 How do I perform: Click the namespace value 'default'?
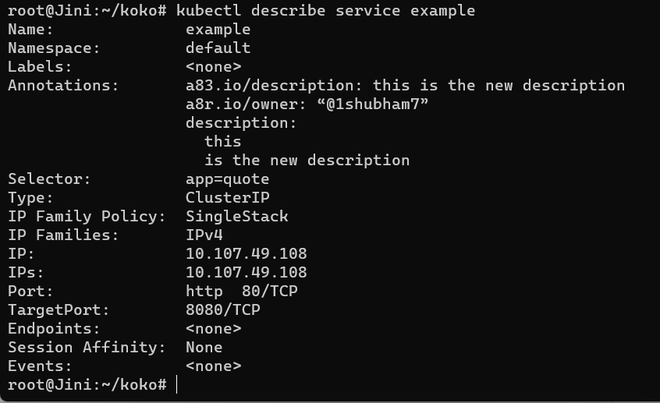click(218, 48)
